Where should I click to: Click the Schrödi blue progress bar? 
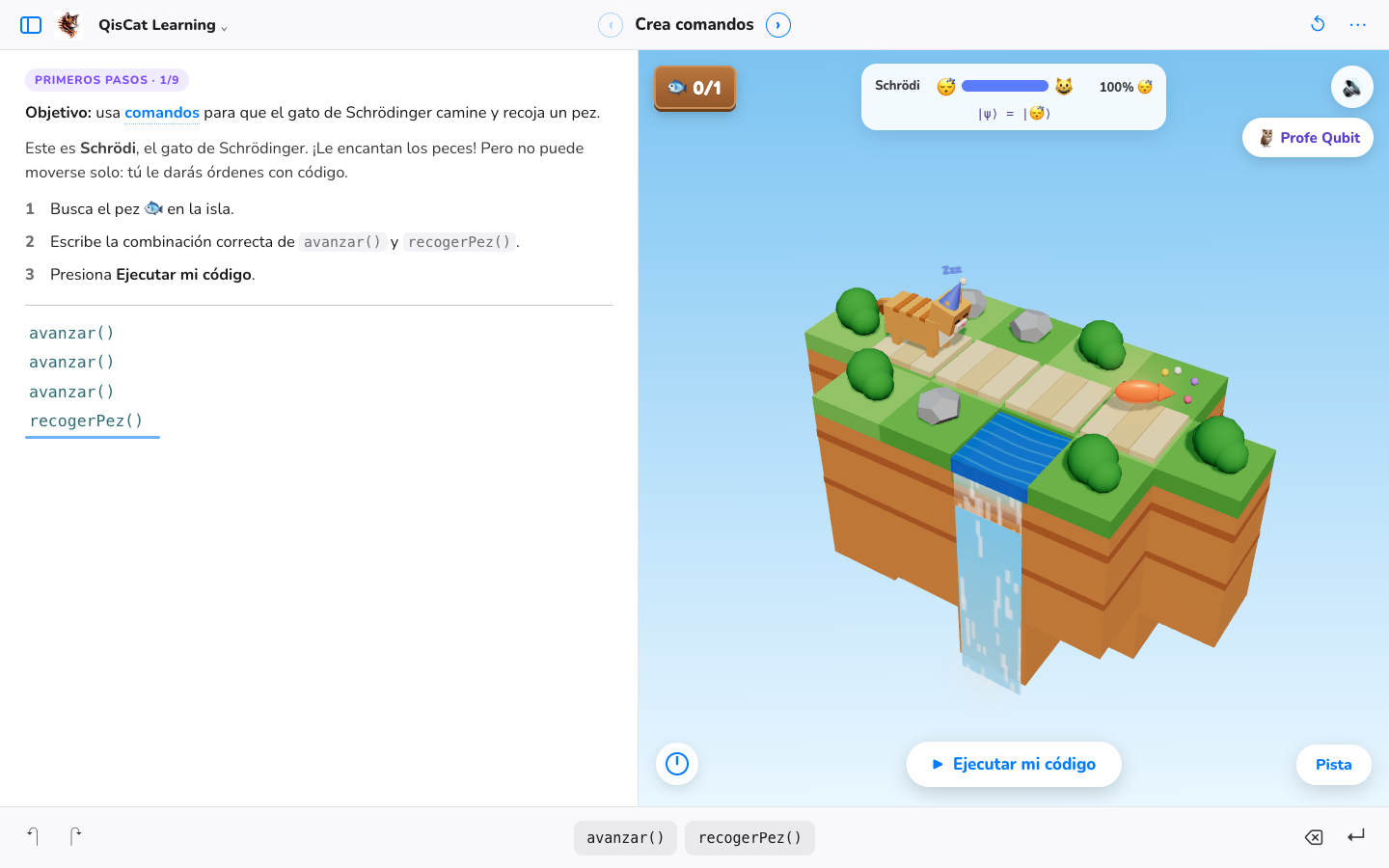tap(1005, 86)
